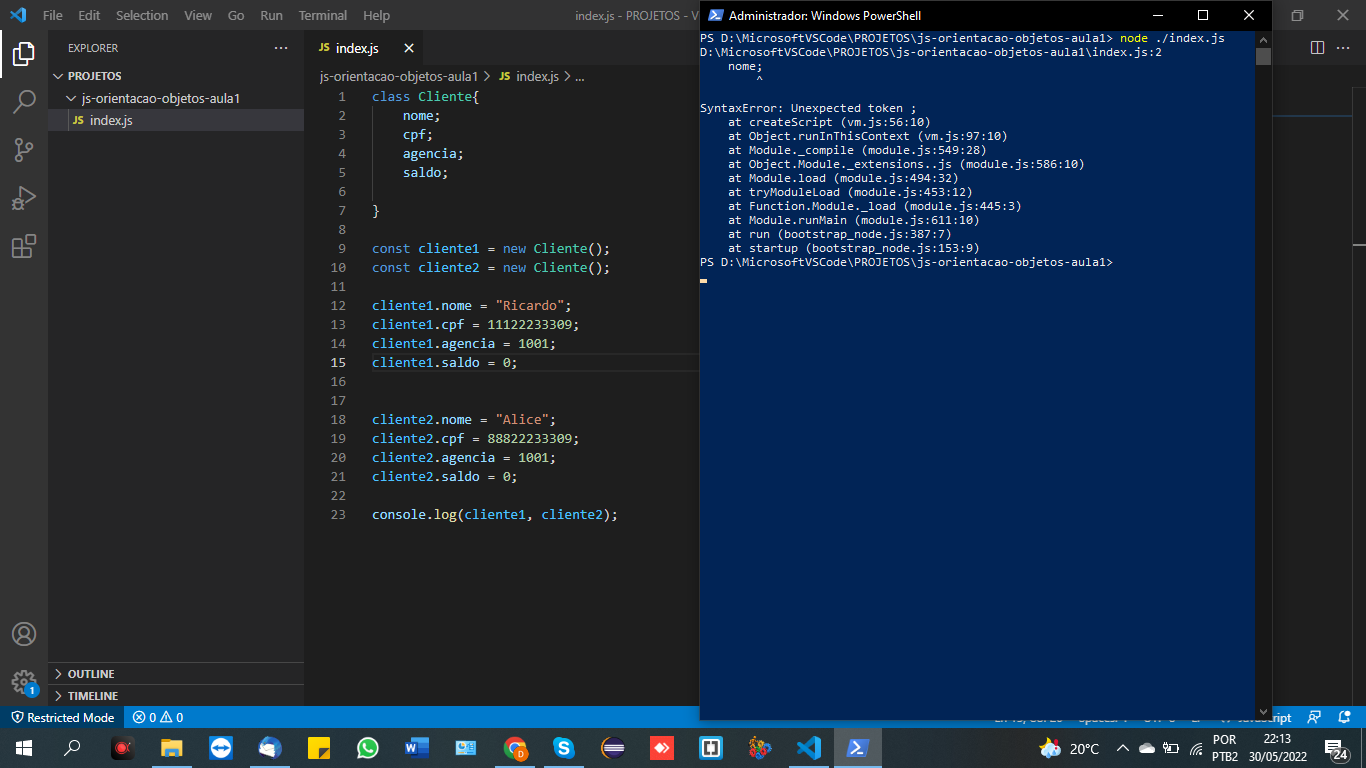
Task: Open Skype from taskbar
Action: [x=564, y=748]
